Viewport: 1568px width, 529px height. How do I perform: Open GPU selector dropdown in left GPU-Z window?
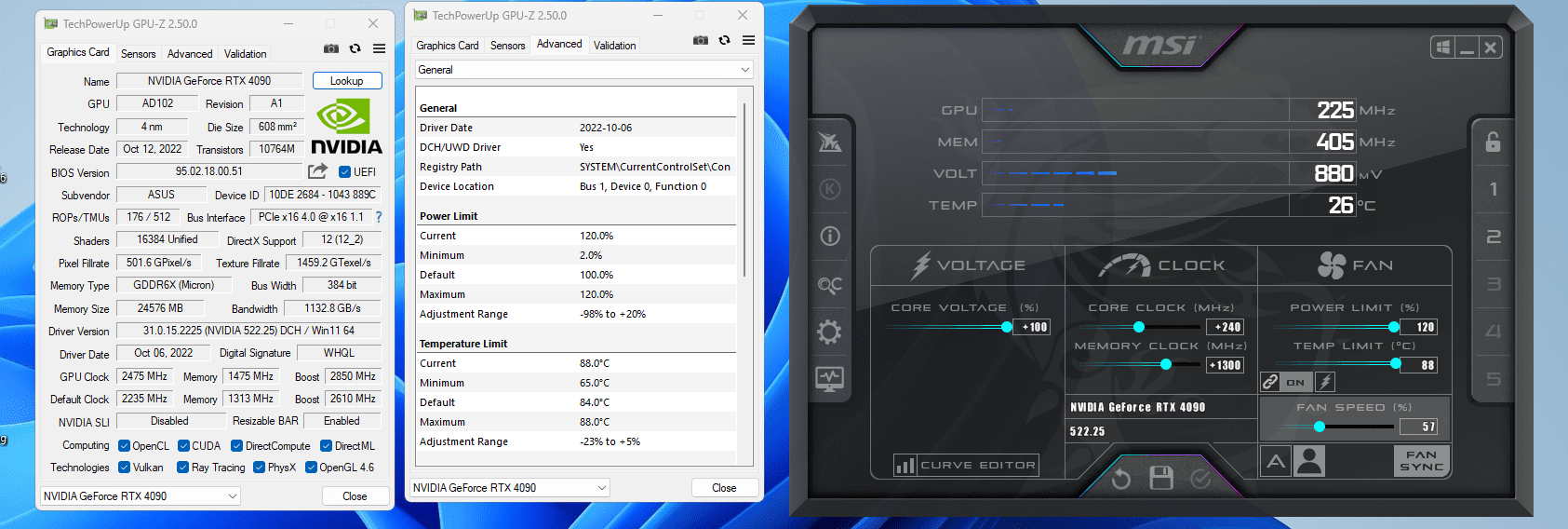tap(141, 496)
